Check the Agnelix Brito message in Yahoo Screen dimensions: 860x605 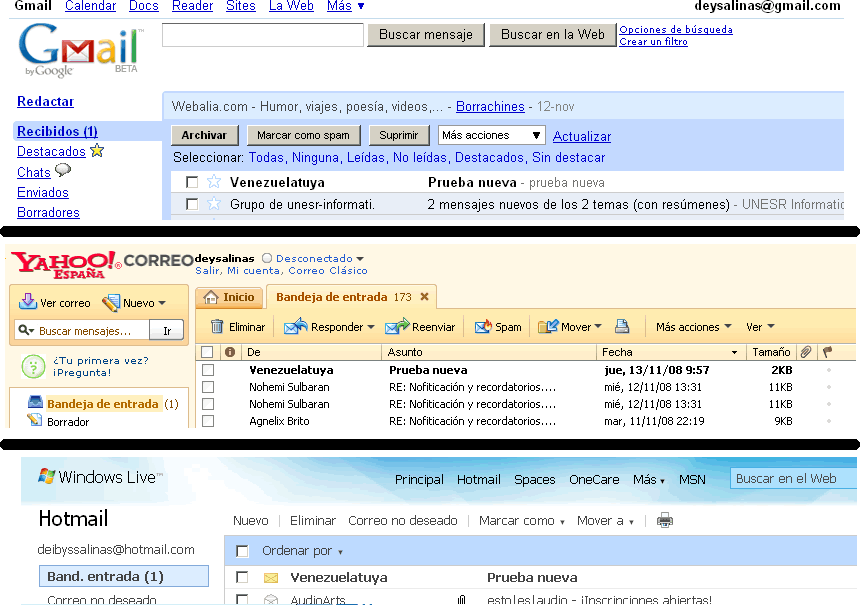point(208,421)
